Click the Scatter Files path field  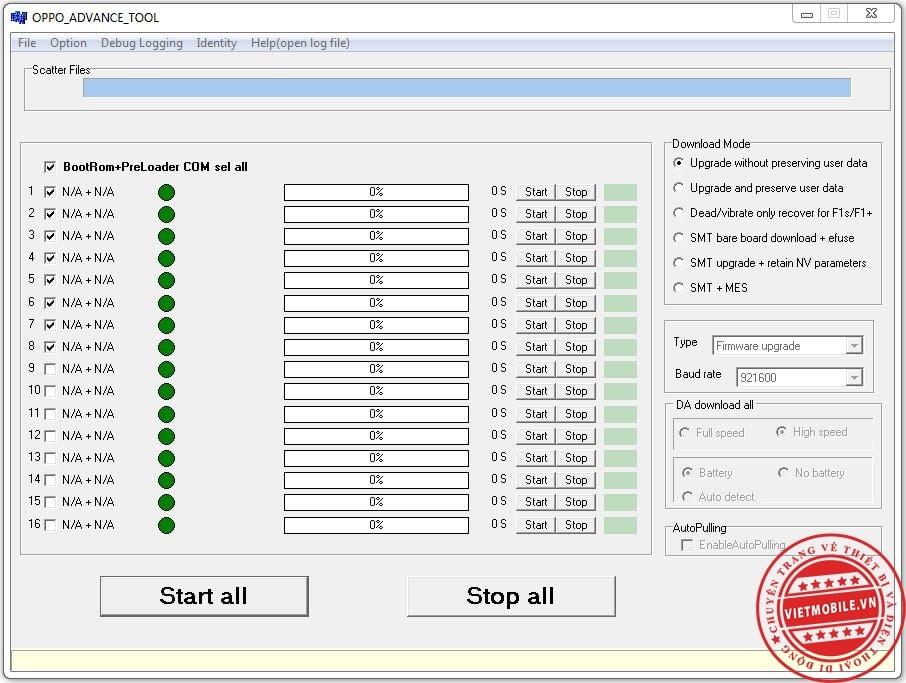click(467, 87)
